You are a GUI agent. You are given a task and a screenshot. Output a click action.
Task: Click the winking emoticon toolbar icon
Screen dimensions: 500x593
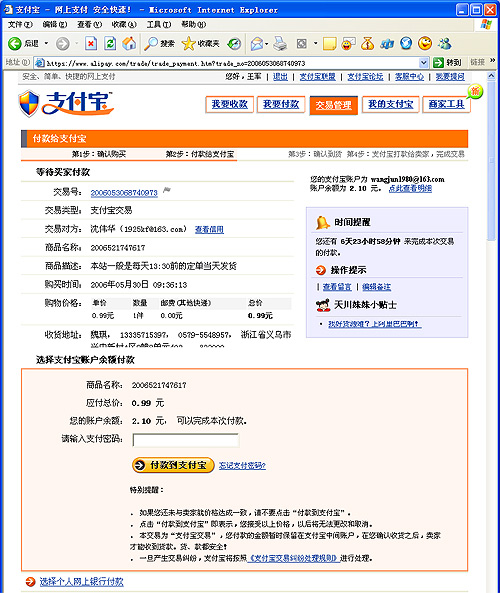425,43
